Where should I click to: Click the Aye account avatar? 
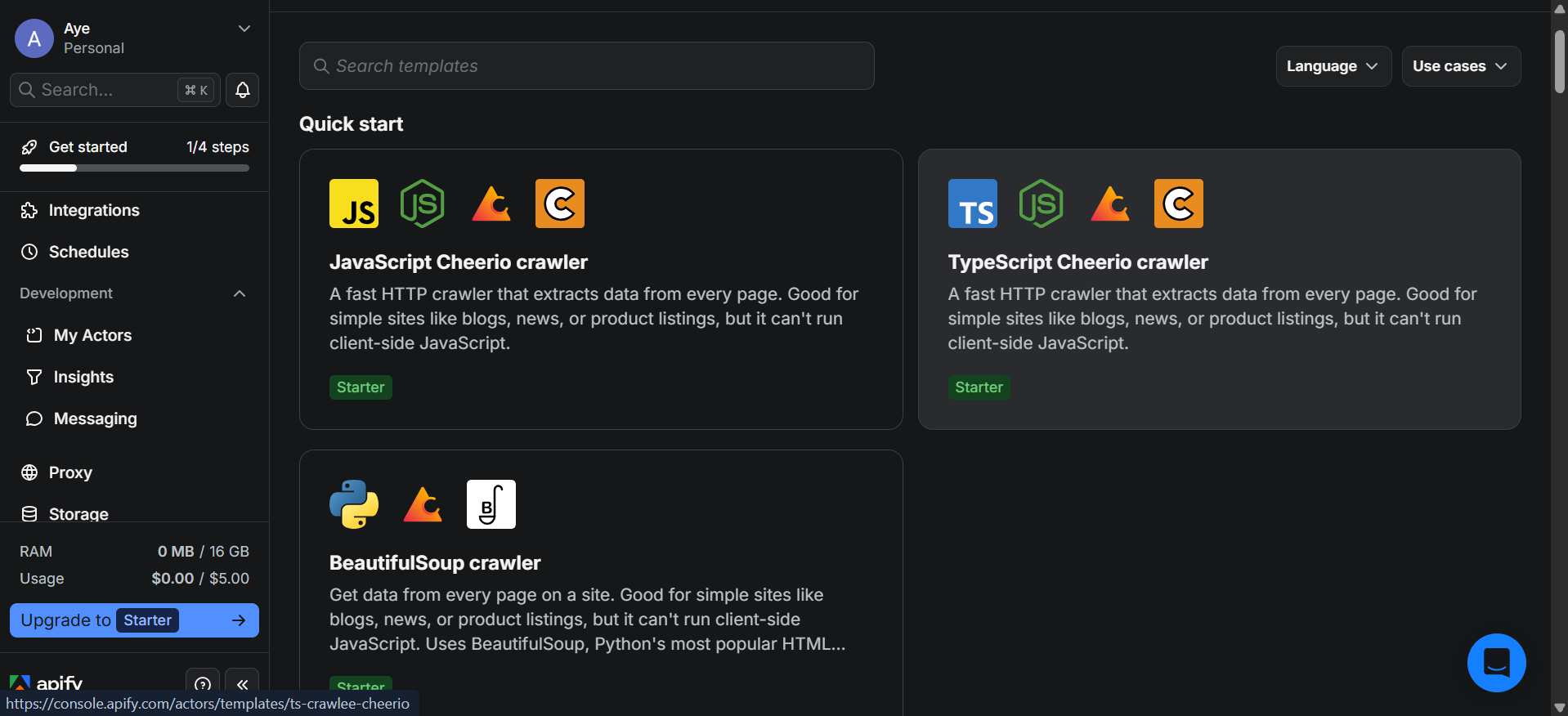click(x=34, y=38)
